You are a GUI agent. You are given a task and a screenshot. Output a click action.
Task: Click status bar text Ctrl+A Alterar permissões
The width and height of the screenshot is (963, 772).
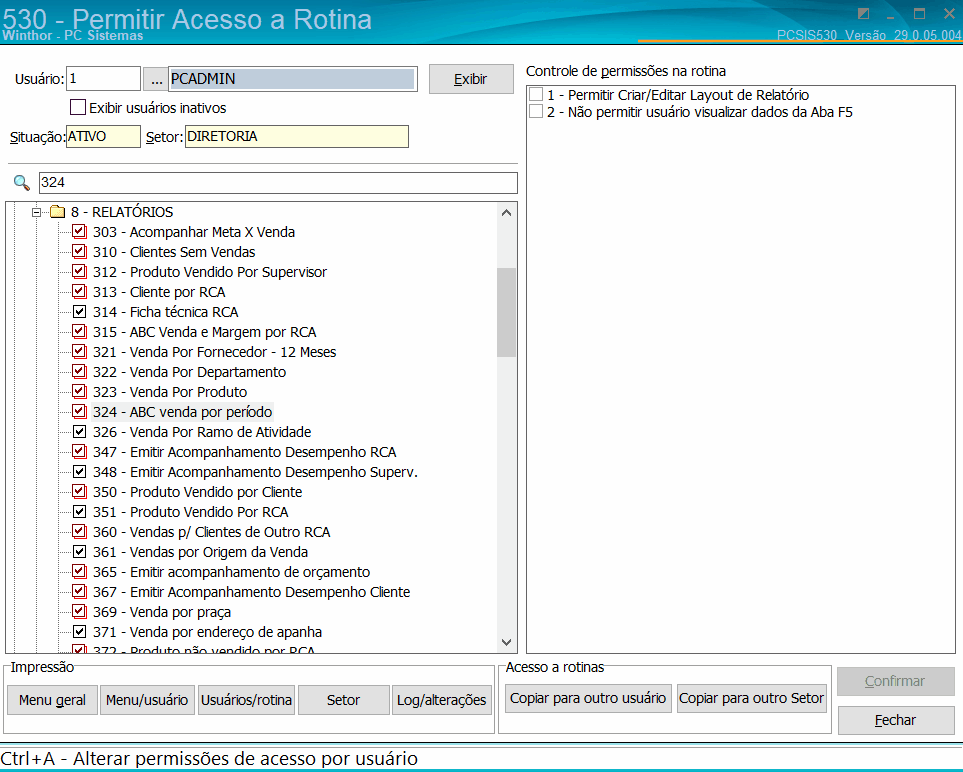209,758
